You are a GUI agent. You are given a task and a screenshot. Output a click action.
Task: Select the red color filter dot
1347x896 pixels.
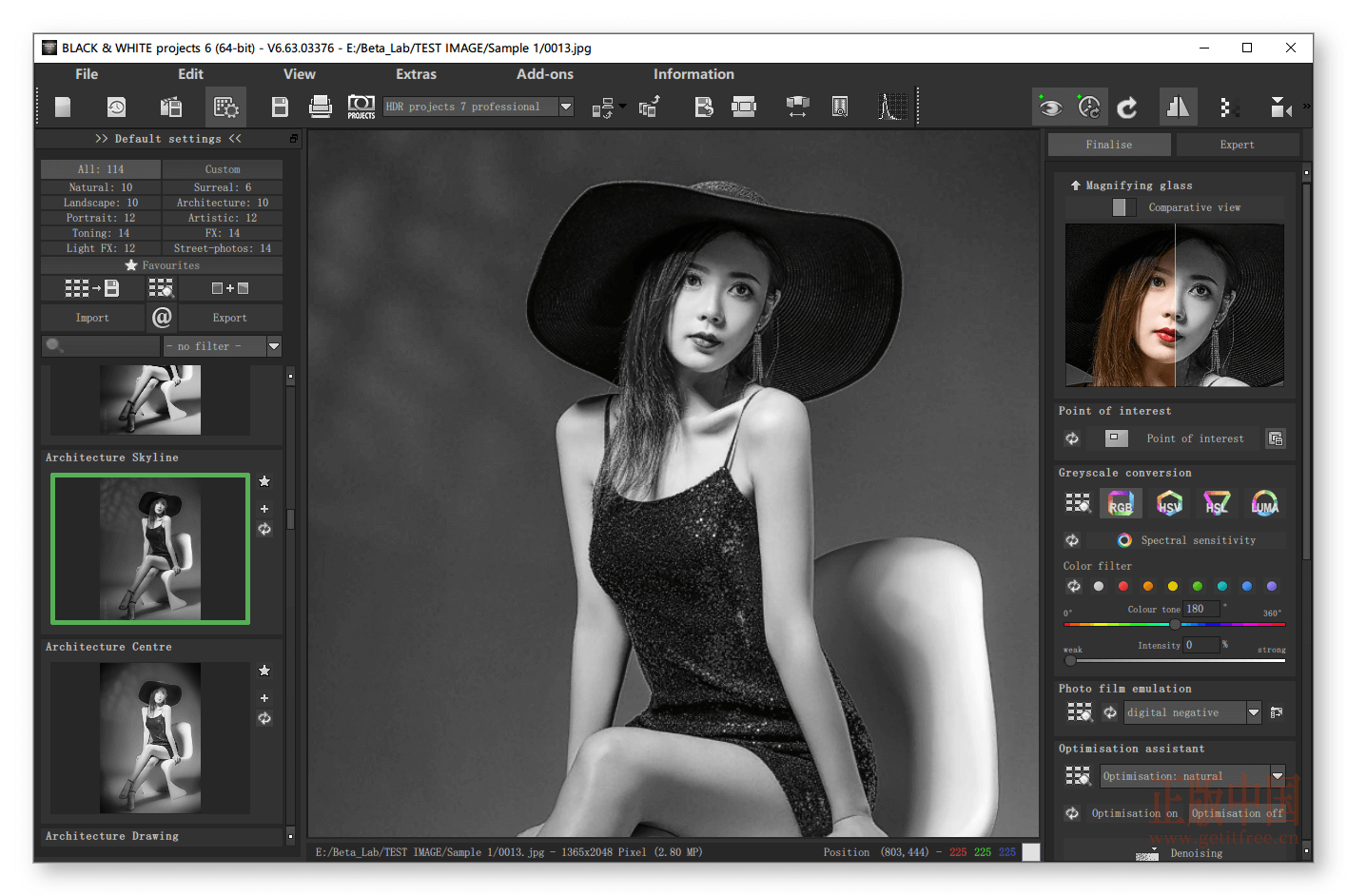click(x=1123, y=586)
